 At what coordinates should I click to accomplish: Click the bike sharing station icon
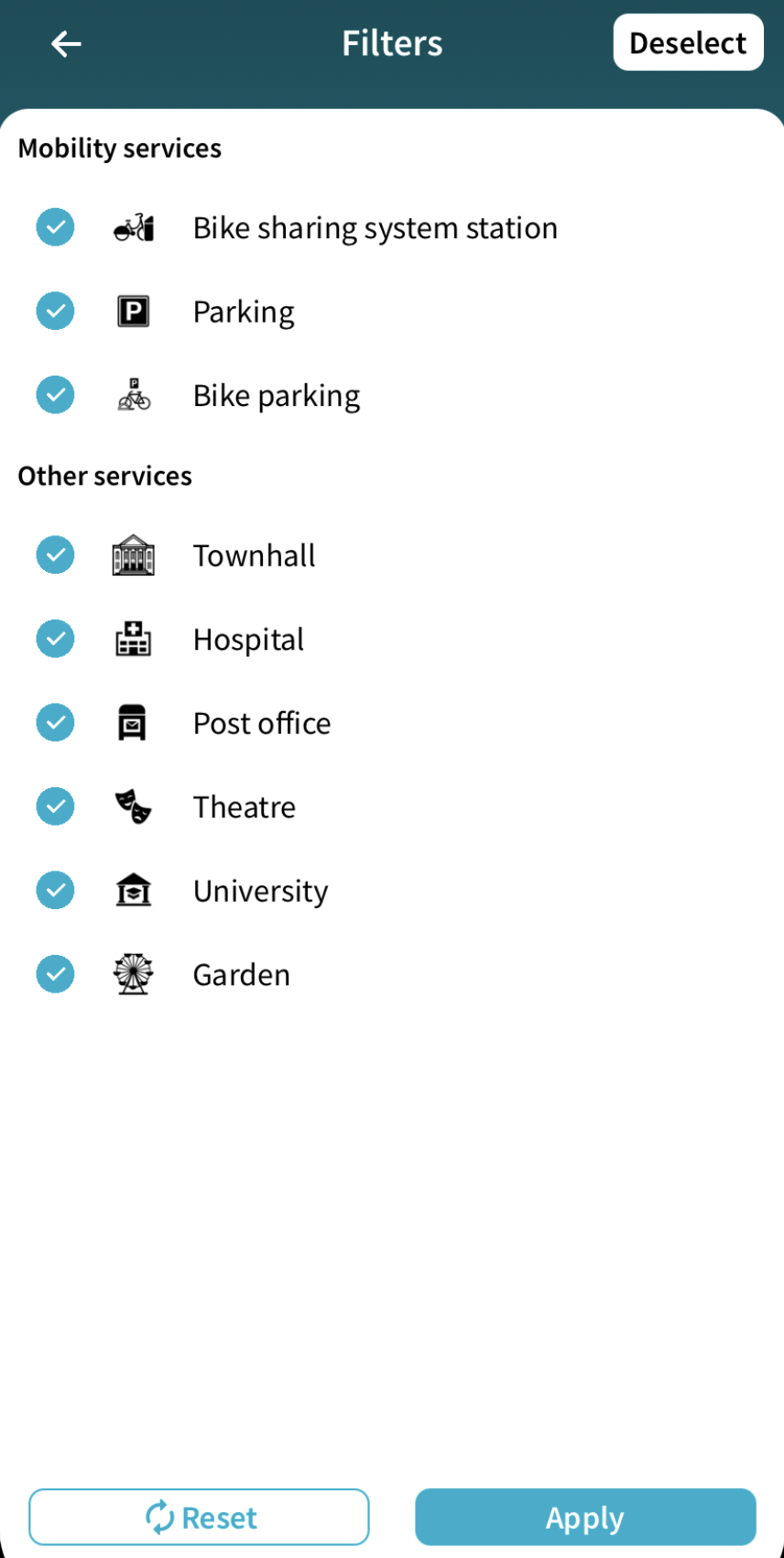tap(134, 227)
